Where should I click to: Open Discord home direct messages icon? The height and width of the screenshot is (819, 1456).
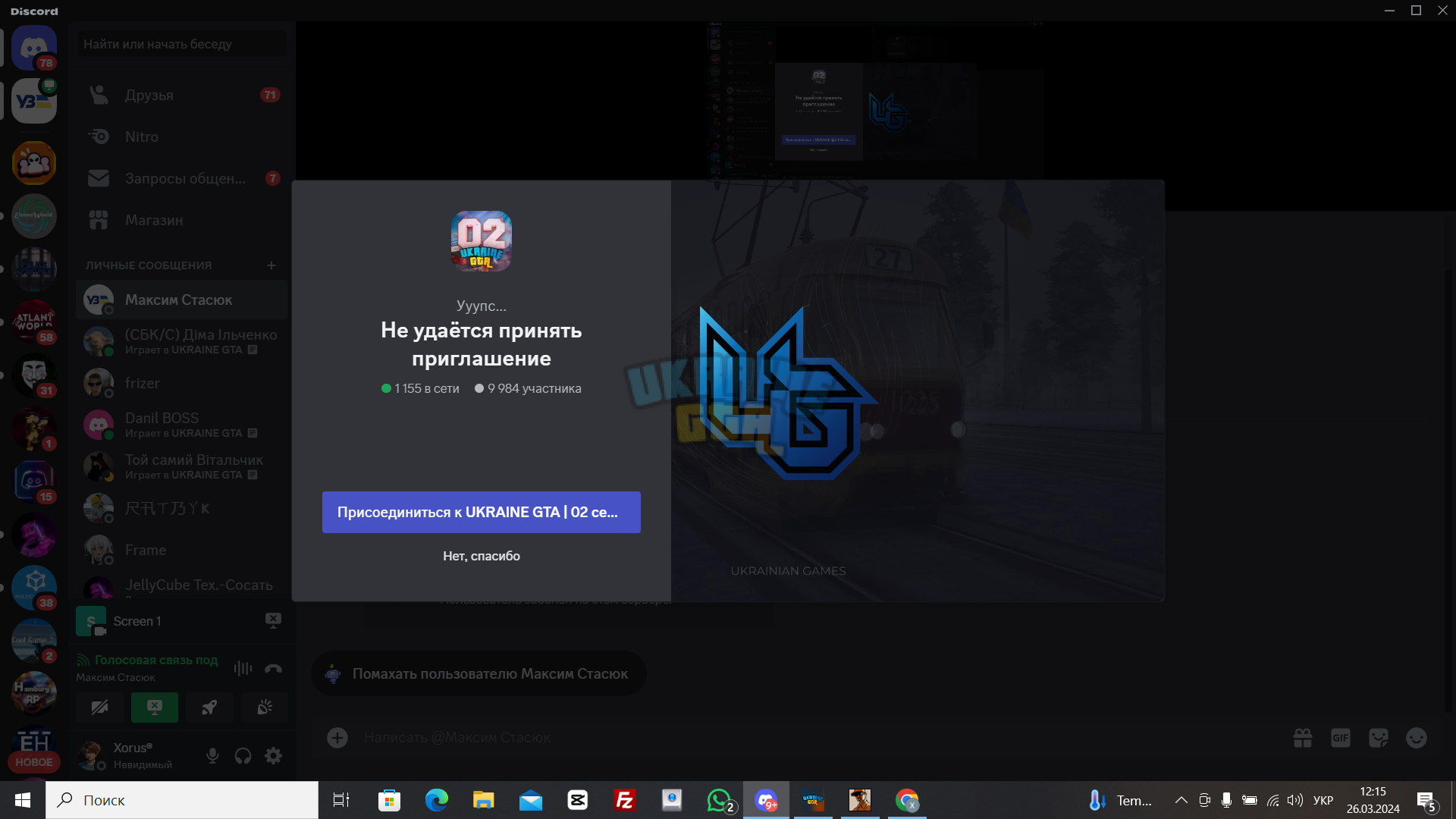coord(34,48)
